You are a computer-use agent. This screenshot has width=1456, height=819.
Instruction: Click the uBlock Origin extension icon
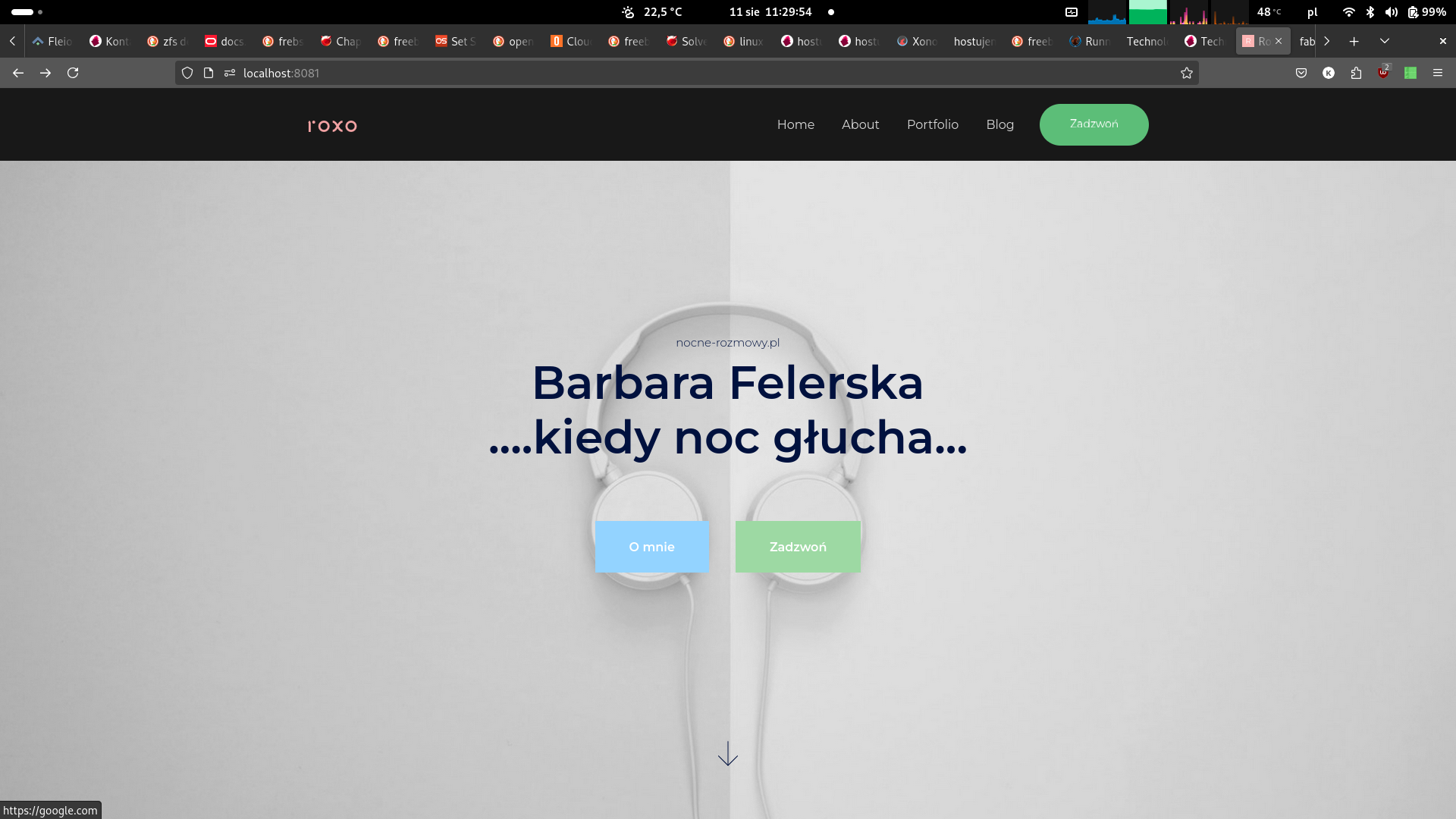(x=1383, y=73)
